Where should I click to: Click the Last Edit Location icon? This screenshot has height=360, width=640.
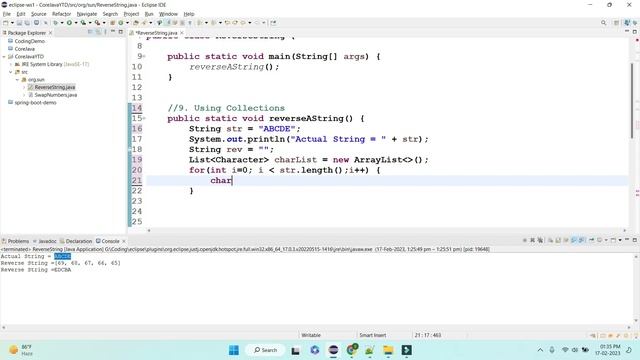227,23
